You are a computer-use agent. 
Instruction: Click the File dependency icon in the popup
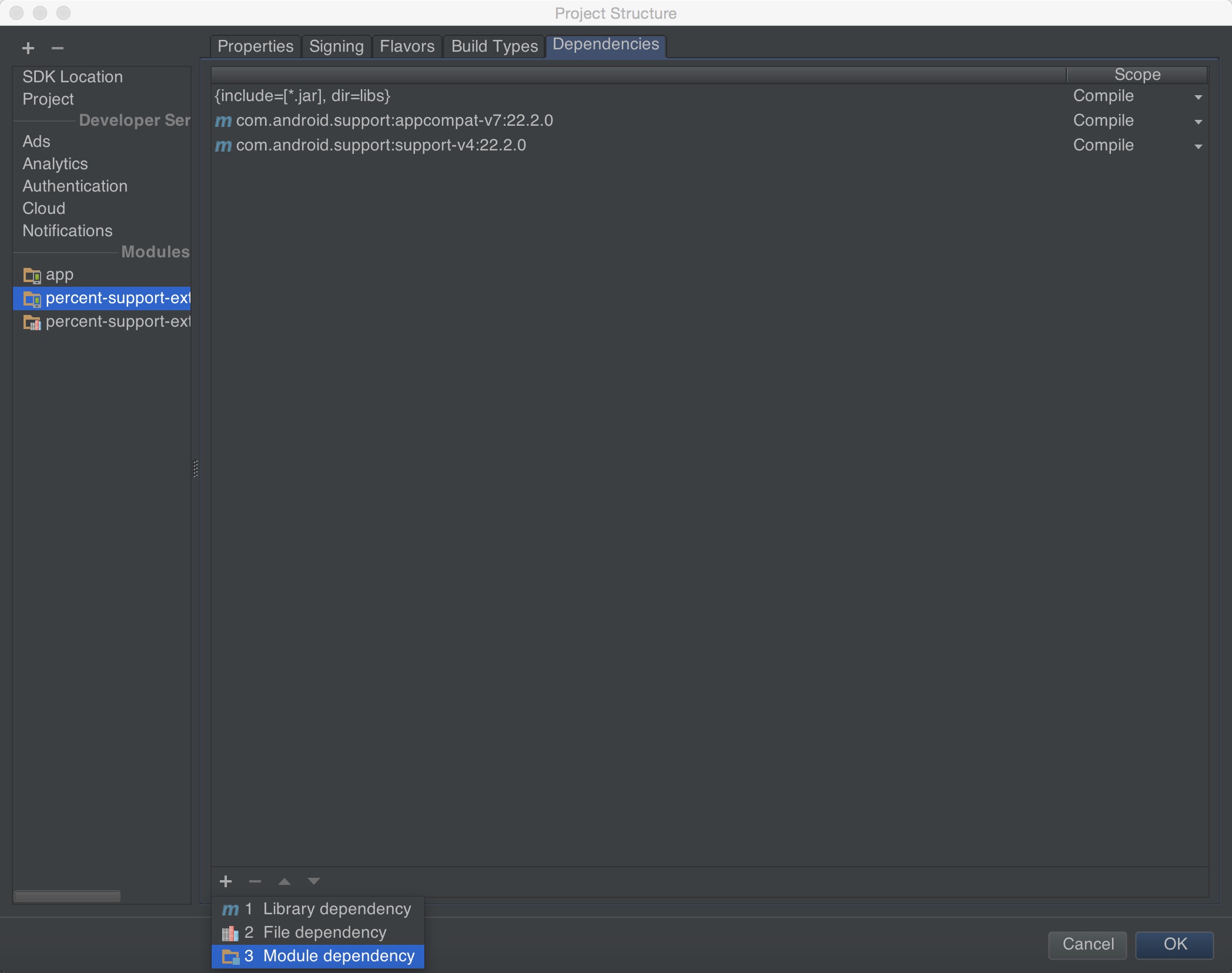tap(230, 933)
